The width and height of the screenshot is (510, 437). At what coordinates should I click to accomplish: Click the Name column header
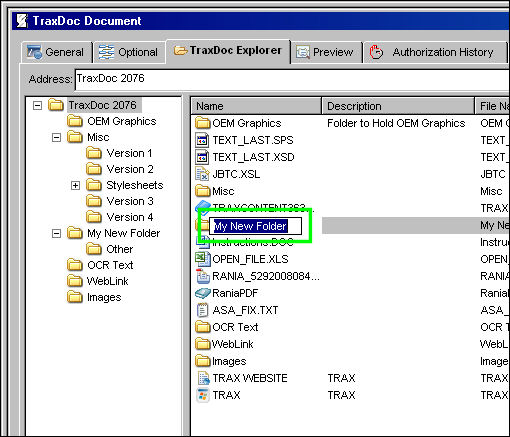tap(256, 106)
